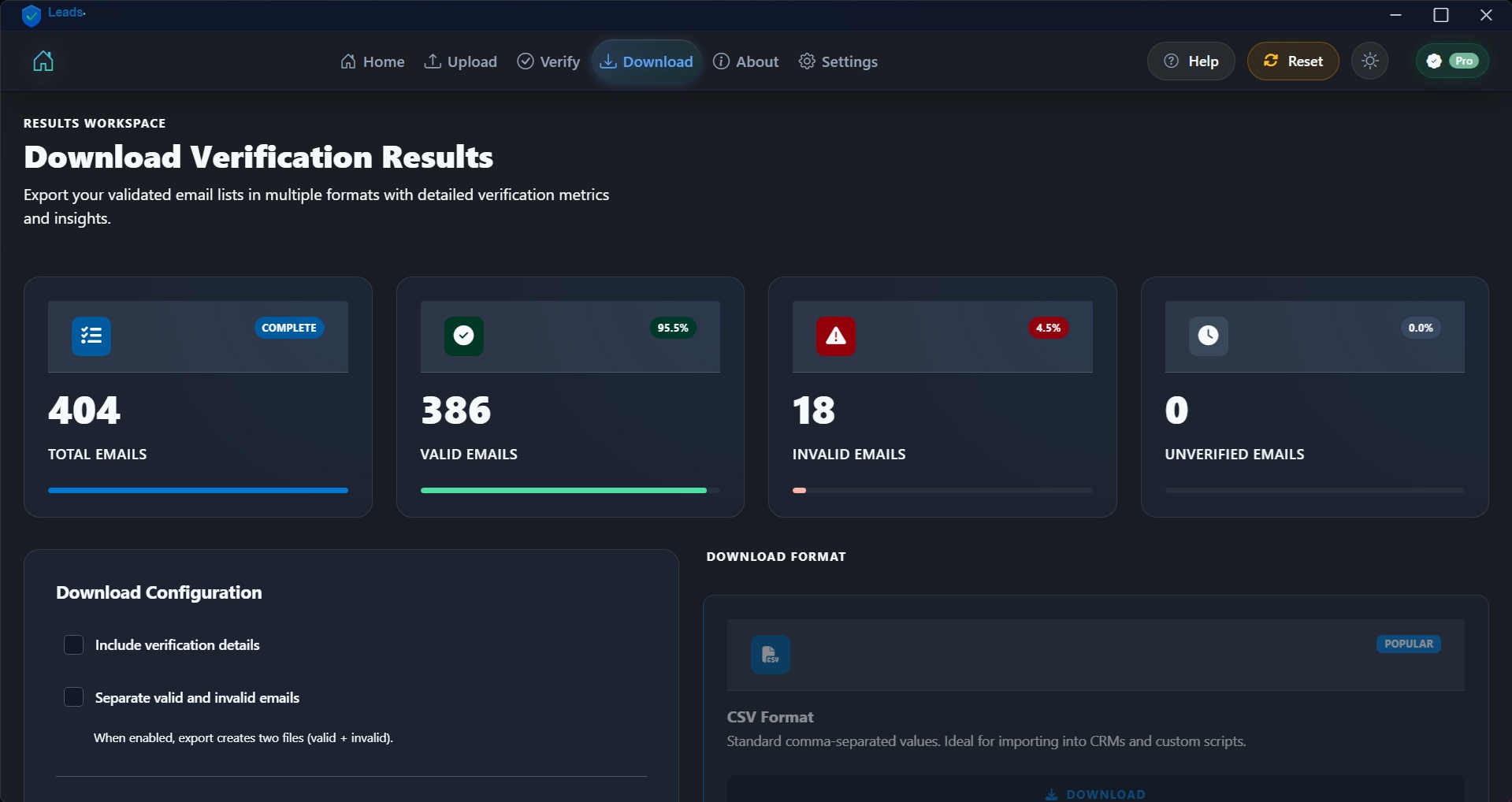
Task: Click the Help button
Action: tap(1191, 61)
